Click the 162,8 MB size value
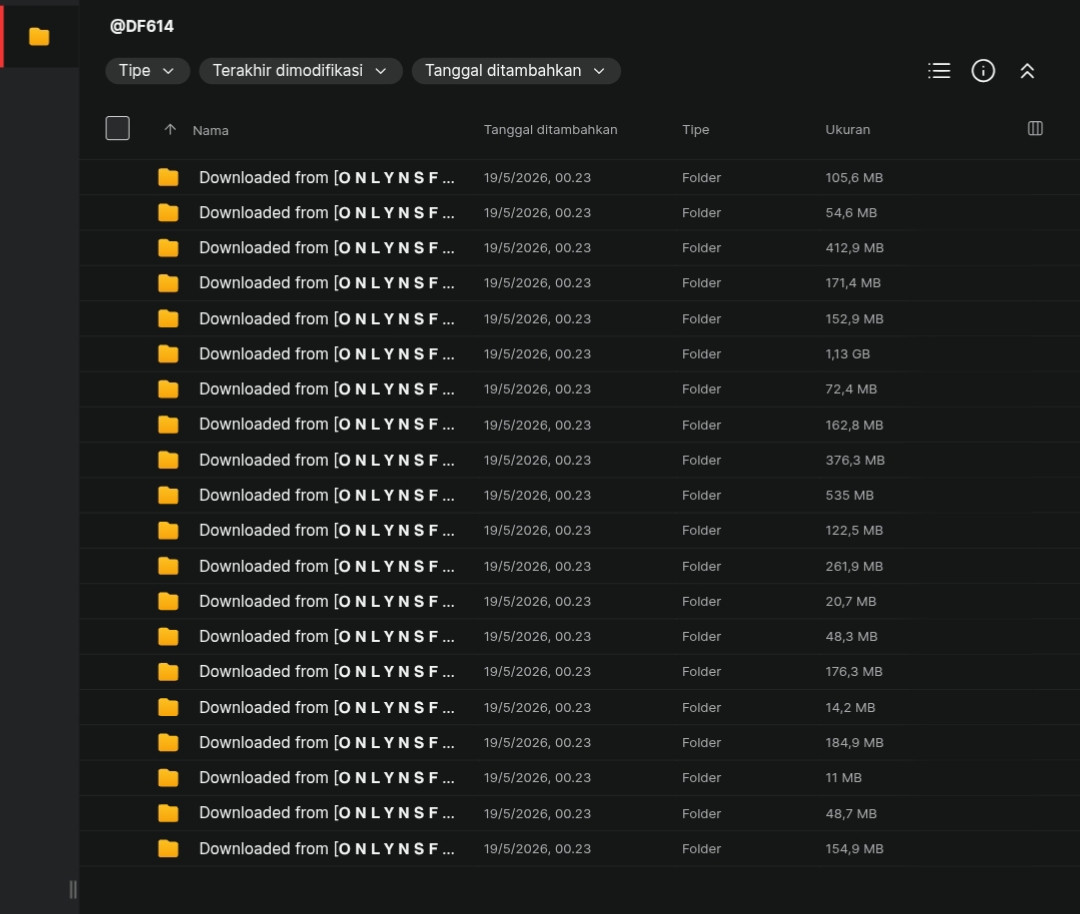The height and width of the screenshot is (914, 1080). [x=854, y=425]
